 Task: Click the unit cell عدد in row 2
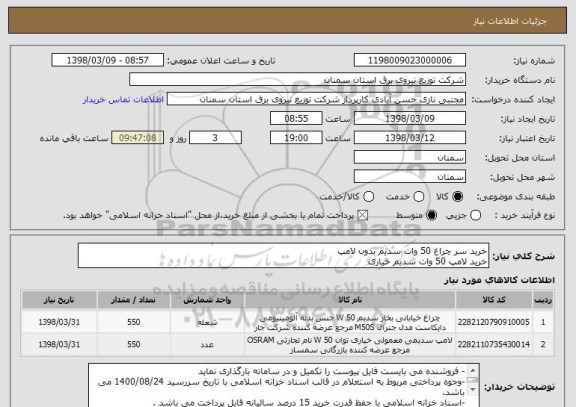click(207, 345)
